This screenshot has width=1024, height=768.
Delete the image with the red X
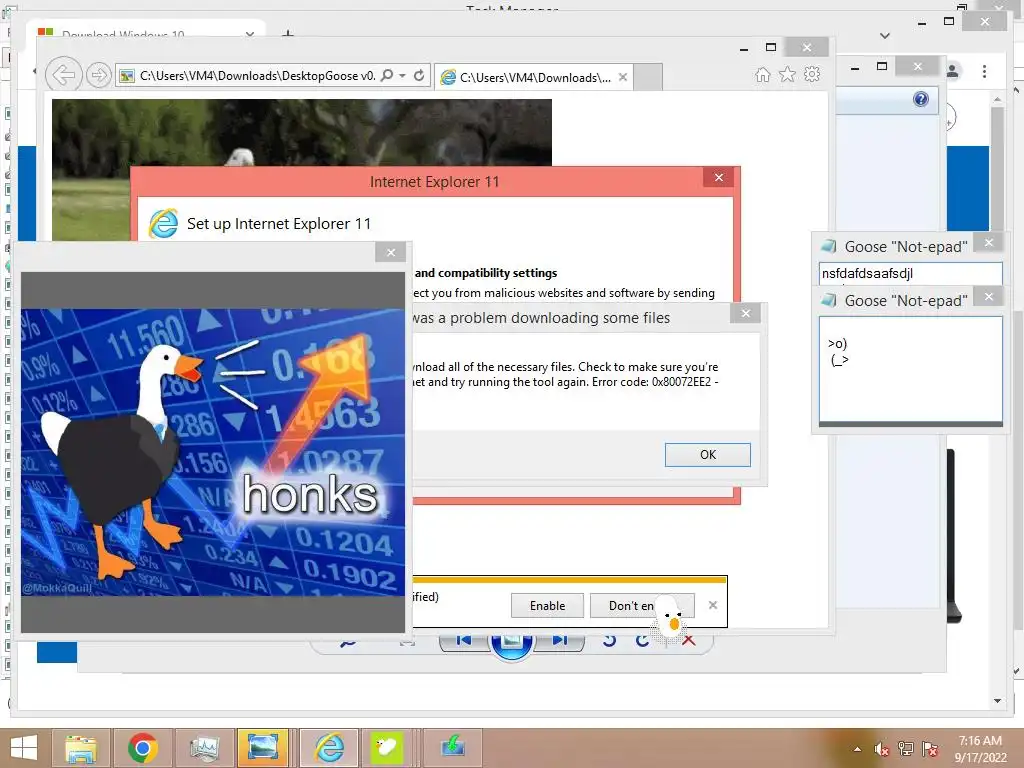[x=688, y=640]
